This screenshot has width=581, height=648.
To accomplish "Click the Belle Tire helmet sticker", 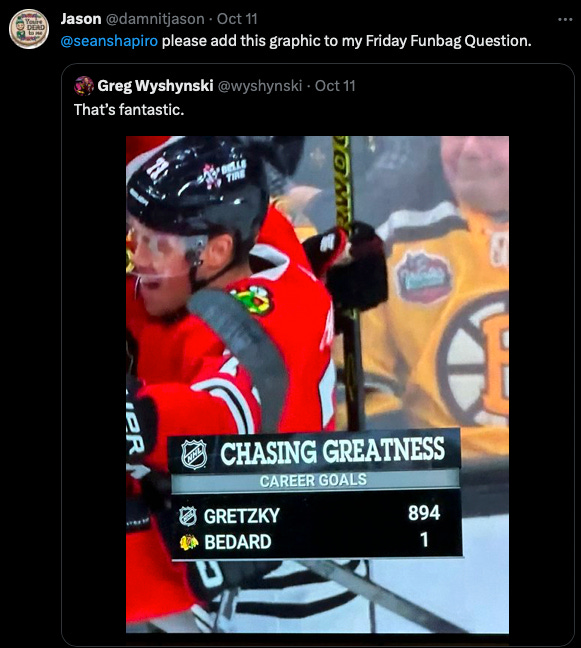I will pyautogui.click(x=225, y=174).
